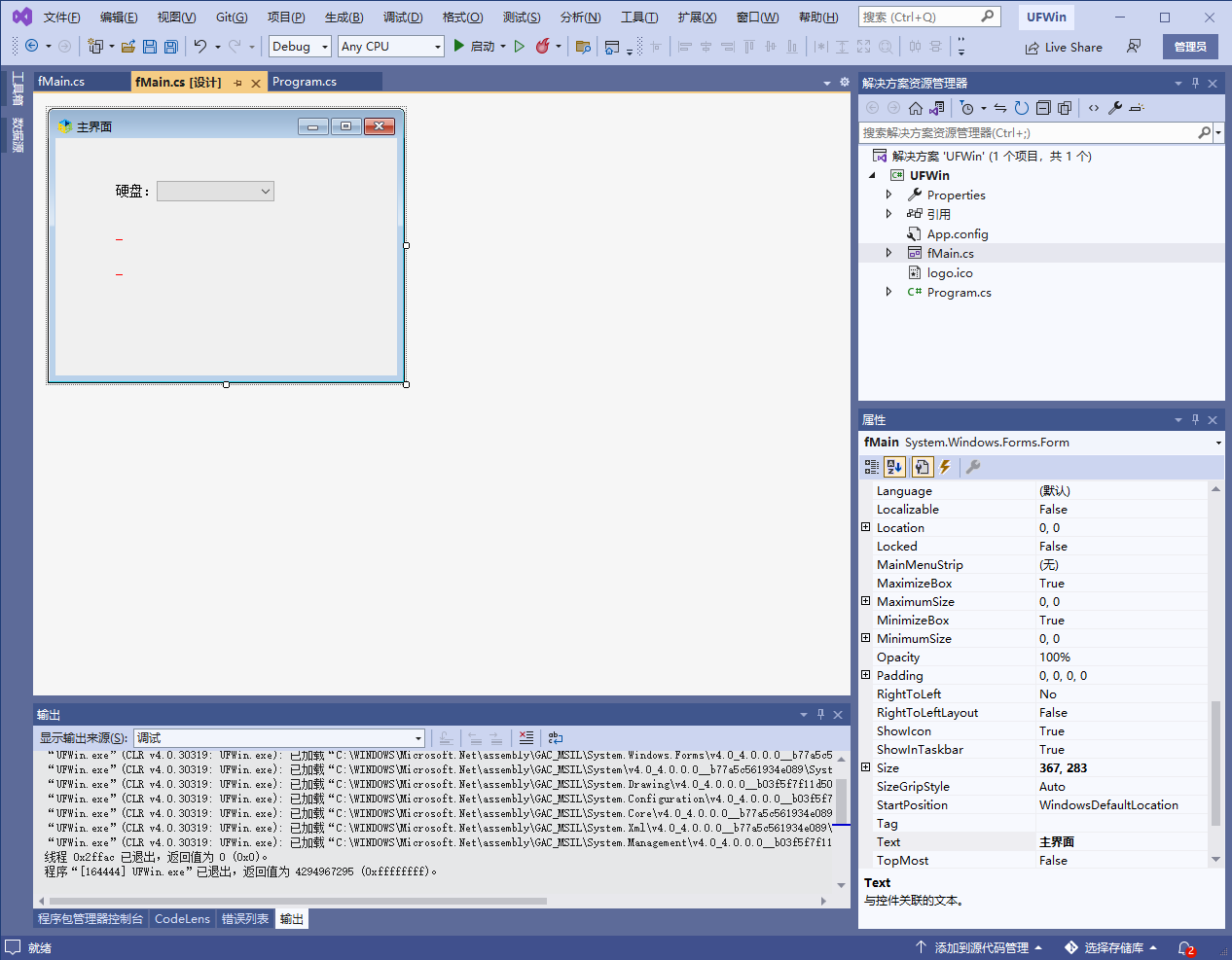Image resolution: width=1232 pixels, height=960 pixels.
Task: Open the 生成(B) menu
Action: [344, 18]
